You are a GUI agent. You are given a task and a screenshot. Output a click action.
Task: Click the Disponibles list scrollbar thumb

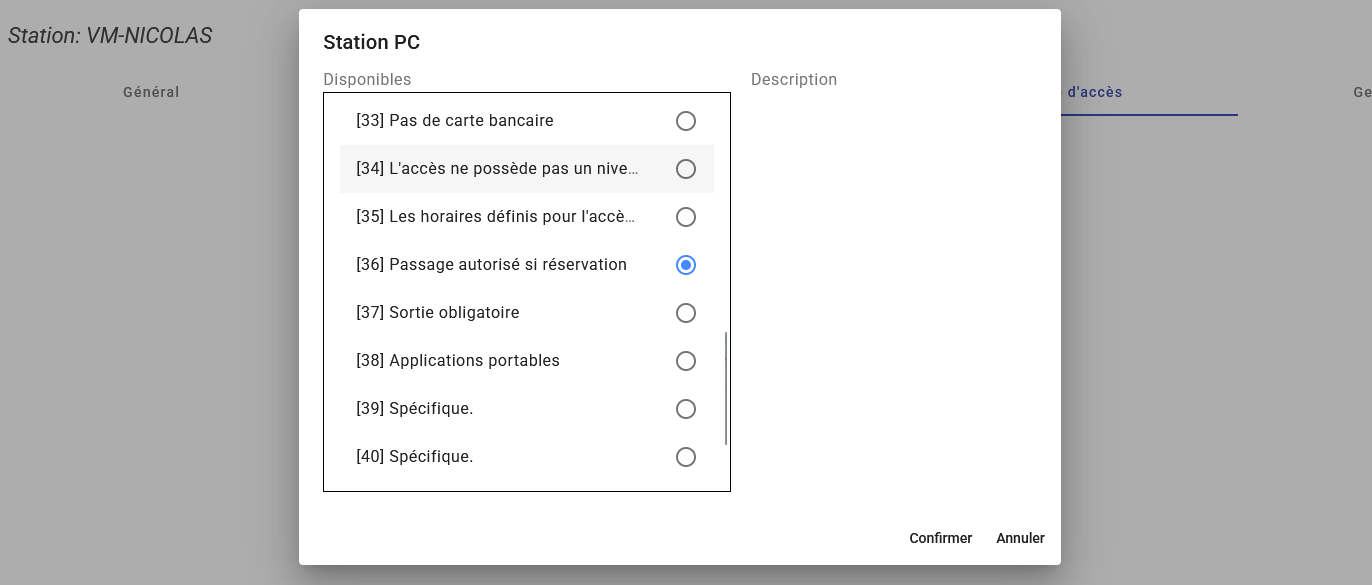click(x=726, y=388)
